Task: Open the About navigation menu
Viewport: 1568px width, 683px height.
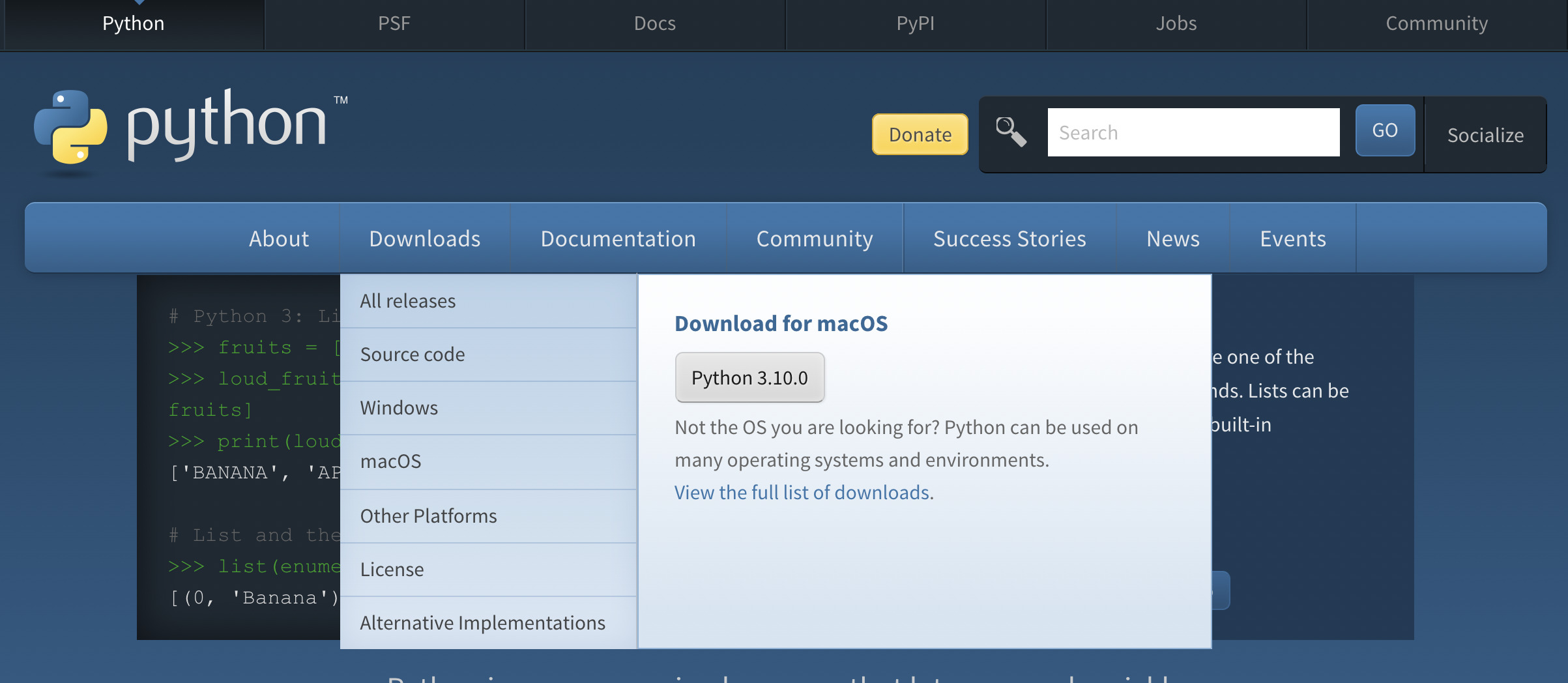Action: pyautogui.click(x=278, y=239)
